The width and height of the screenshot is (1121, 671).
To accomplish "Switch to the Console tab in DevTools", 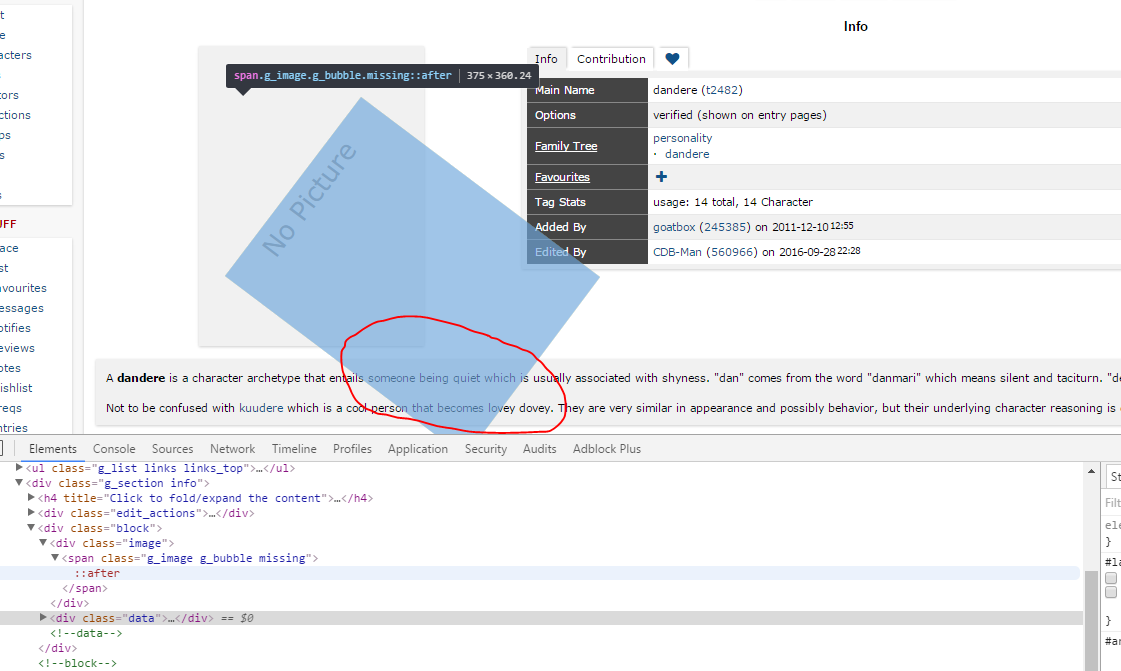I will click(x=114, y=449).
